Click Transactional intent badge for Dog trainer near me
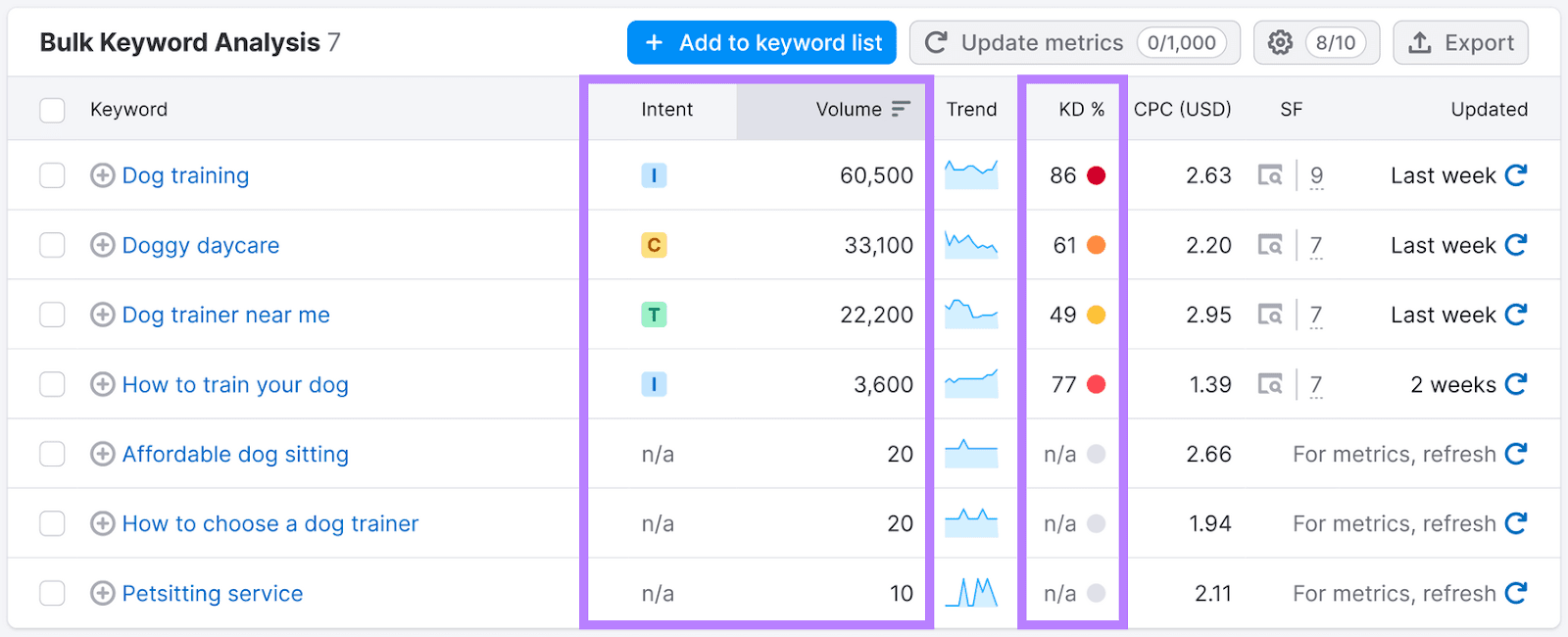 tap(654, 315)
